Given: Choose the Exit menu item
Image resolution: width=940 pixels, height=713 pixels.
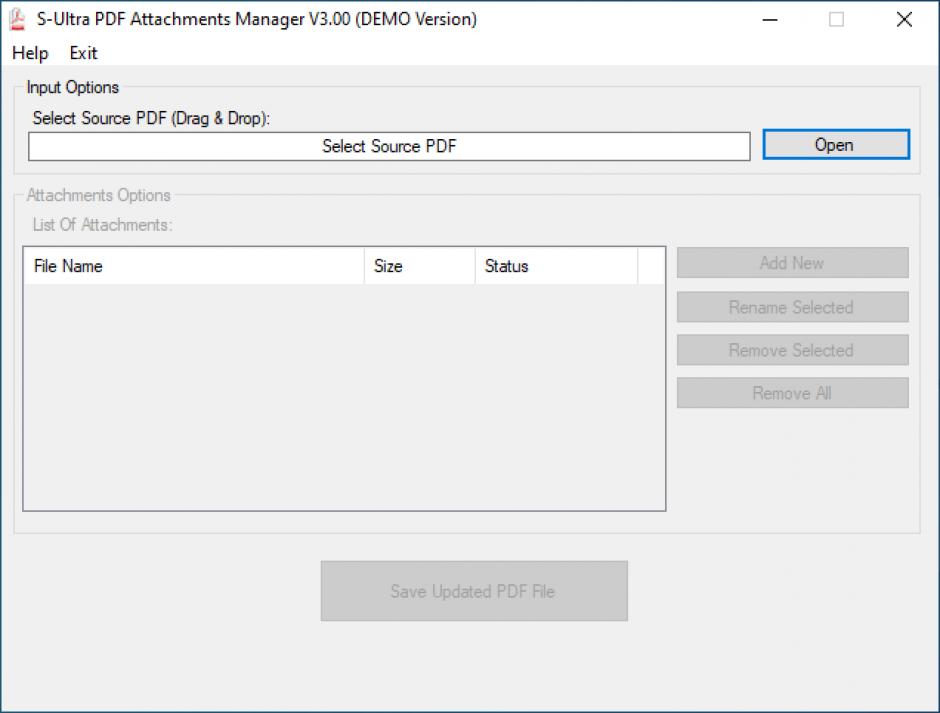Looking at the screenshot, I should [83, 53].
